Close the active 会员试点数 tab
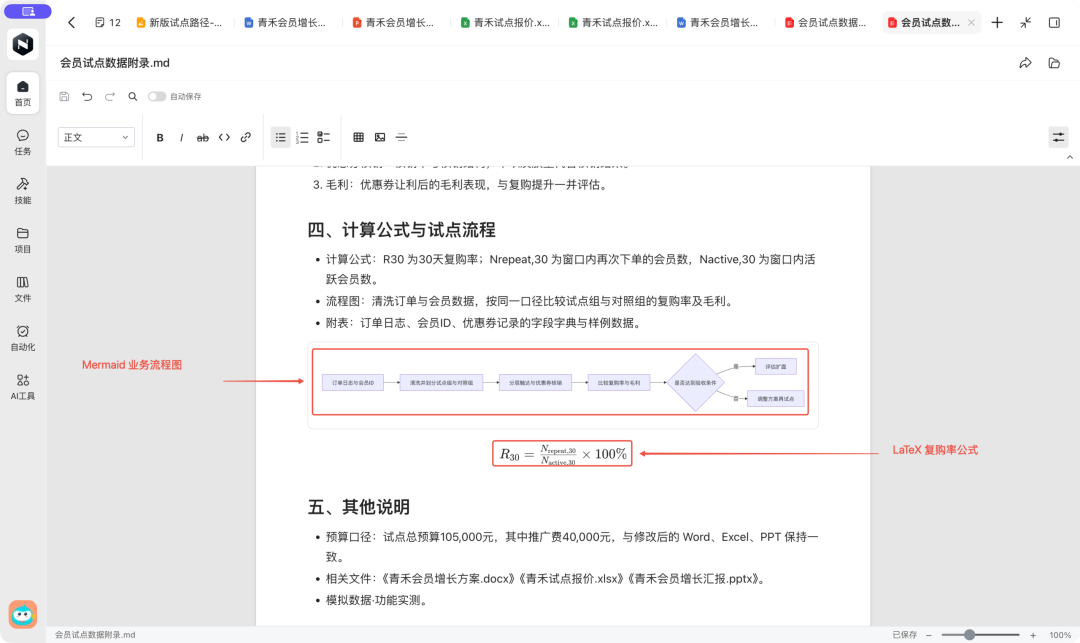1080x643 pixels. click(x=971, y=23)
